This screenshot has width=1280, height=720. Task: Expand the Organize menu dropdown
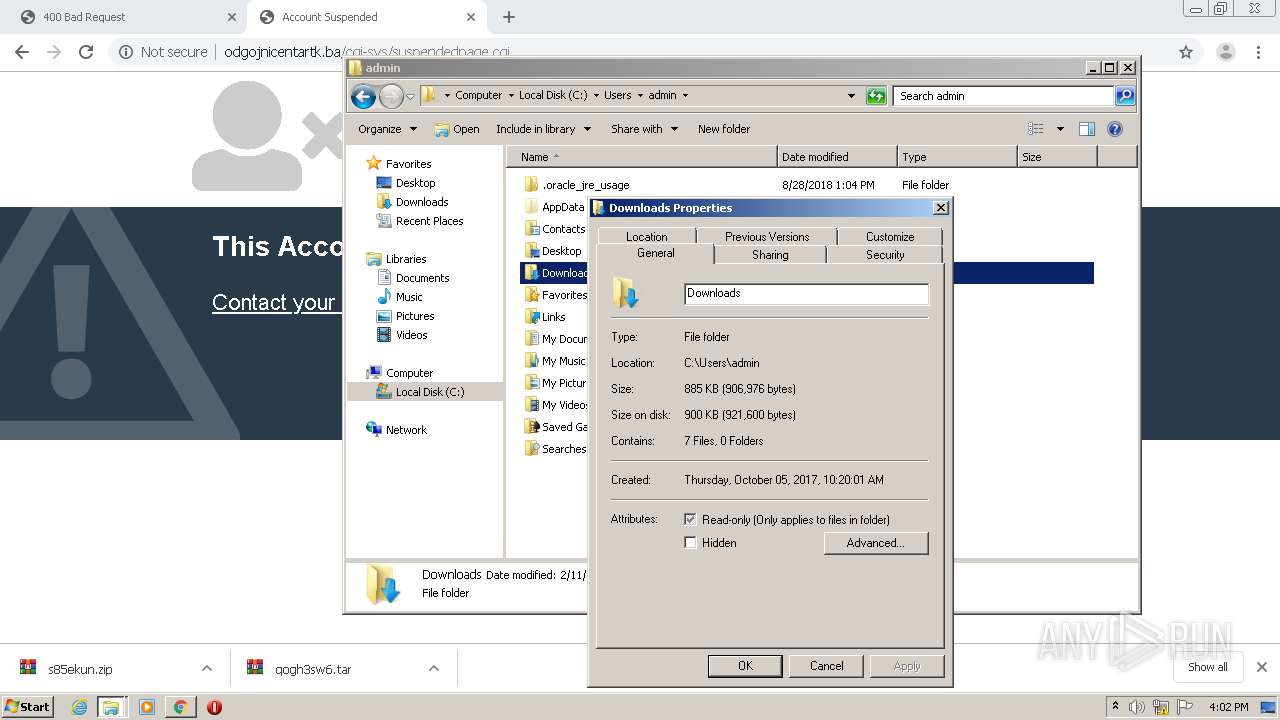click(413, 129)
